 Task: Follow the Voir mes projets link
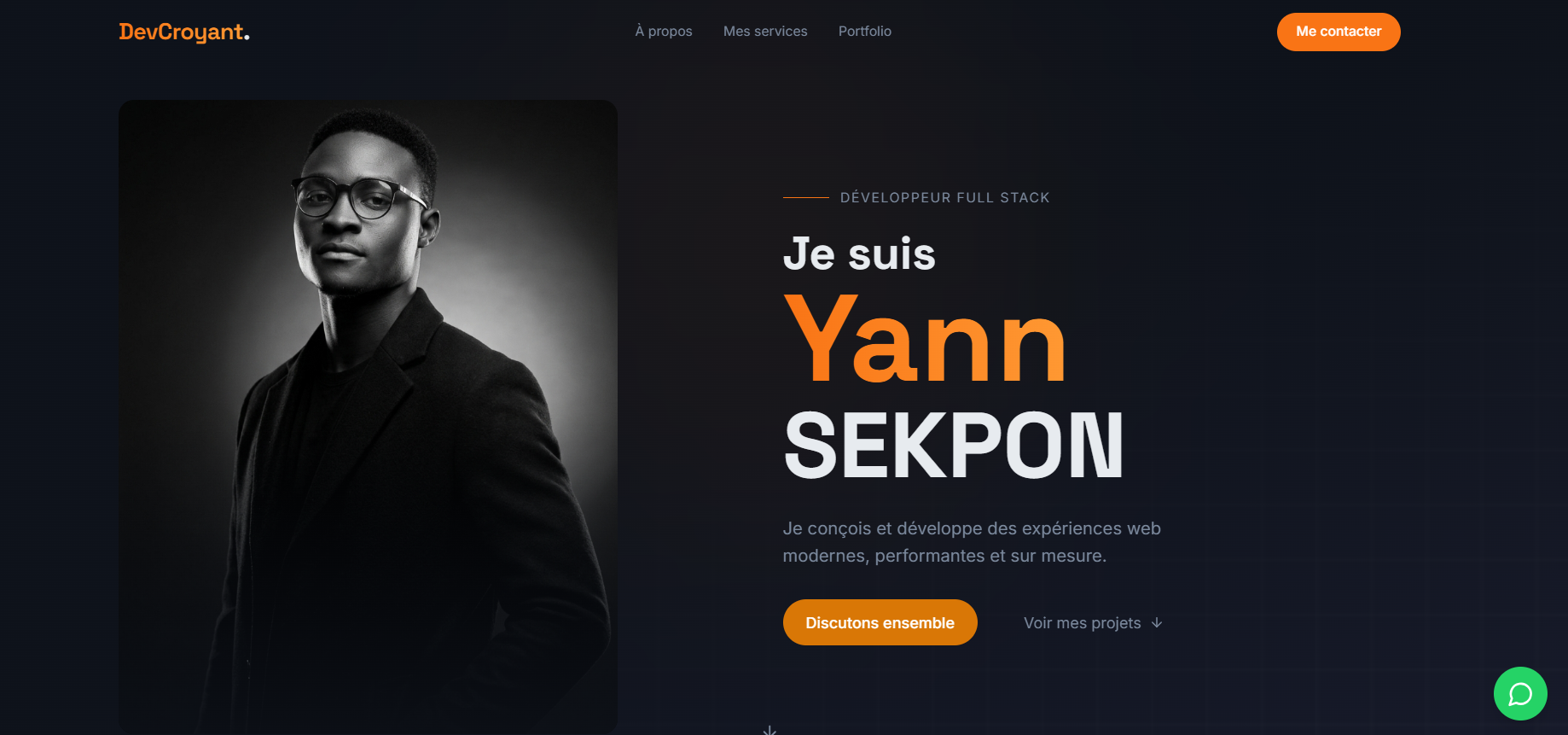(x=1093, y=623)
